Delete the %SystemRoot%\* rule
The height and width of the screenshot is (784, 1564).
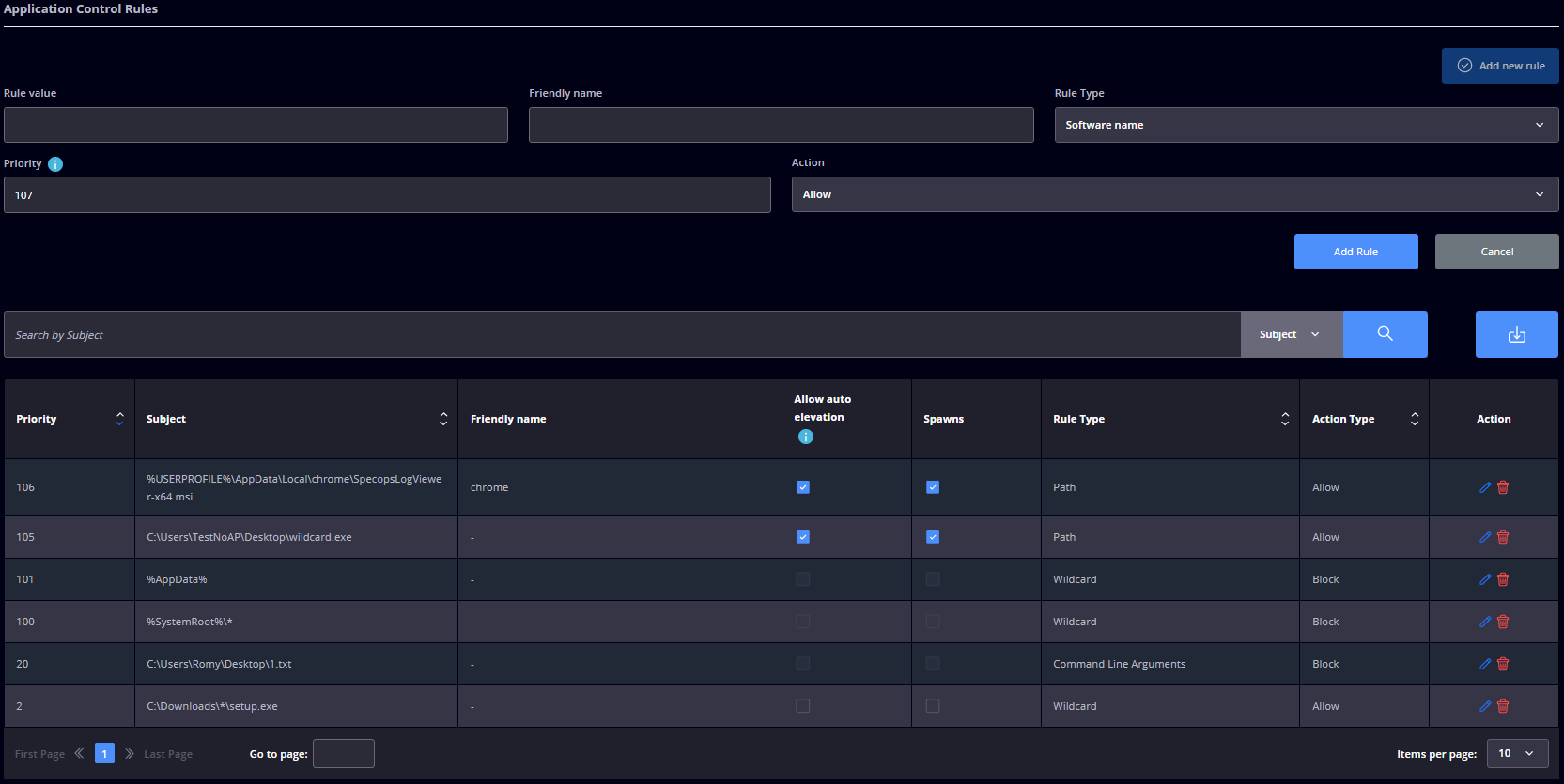pos(1503,622)
